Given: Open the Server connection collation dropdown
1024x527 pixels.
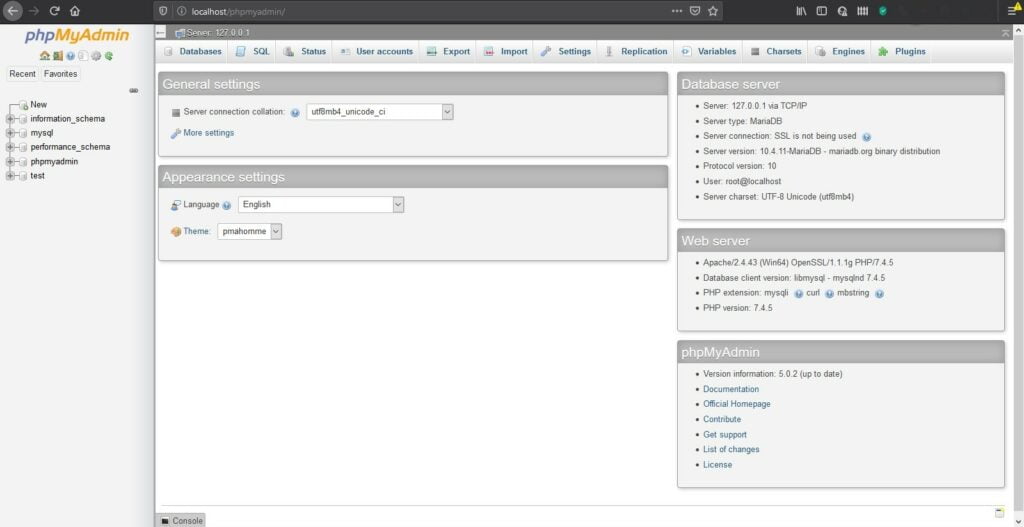Looking at the screenshot, I should [379, 112].
